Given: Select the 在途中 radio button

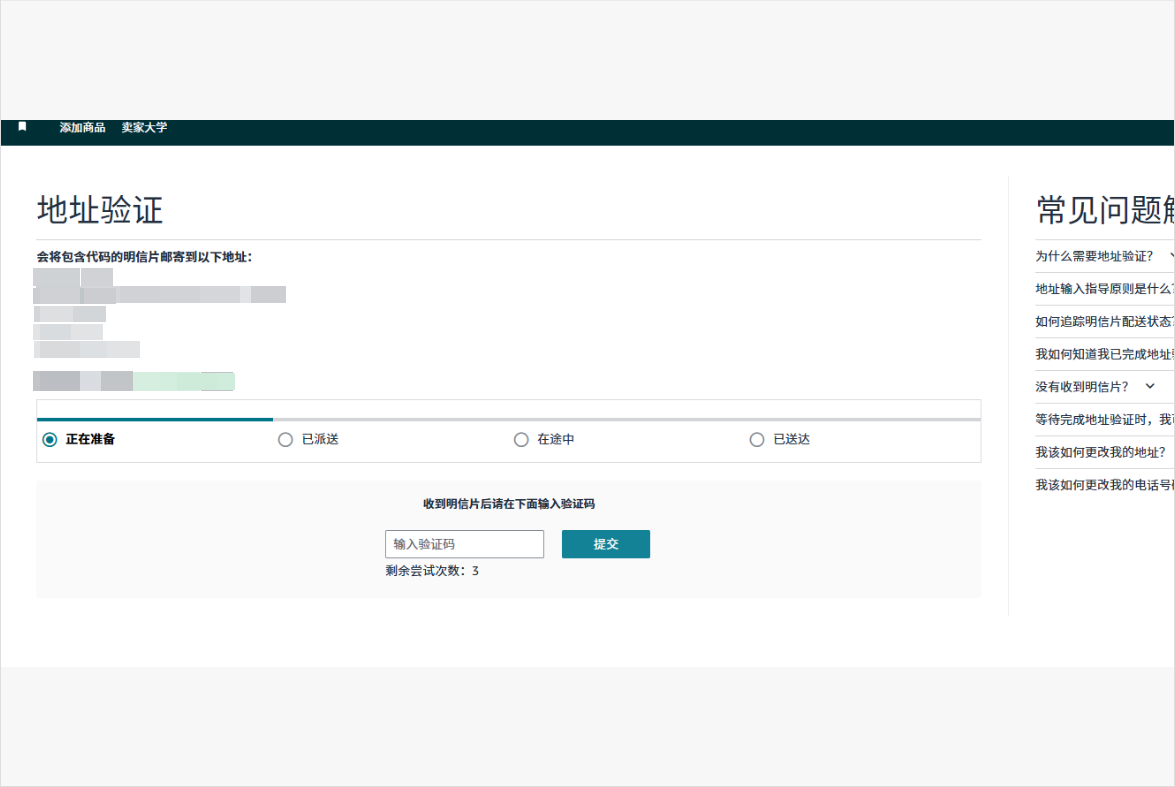Looking at the screenshot, I should (x=521, y=439).
